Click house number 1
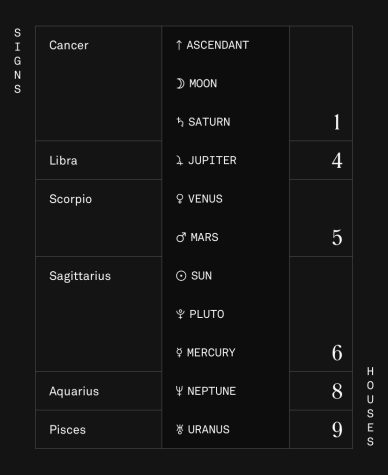388x475 pixels. point(337,122)
